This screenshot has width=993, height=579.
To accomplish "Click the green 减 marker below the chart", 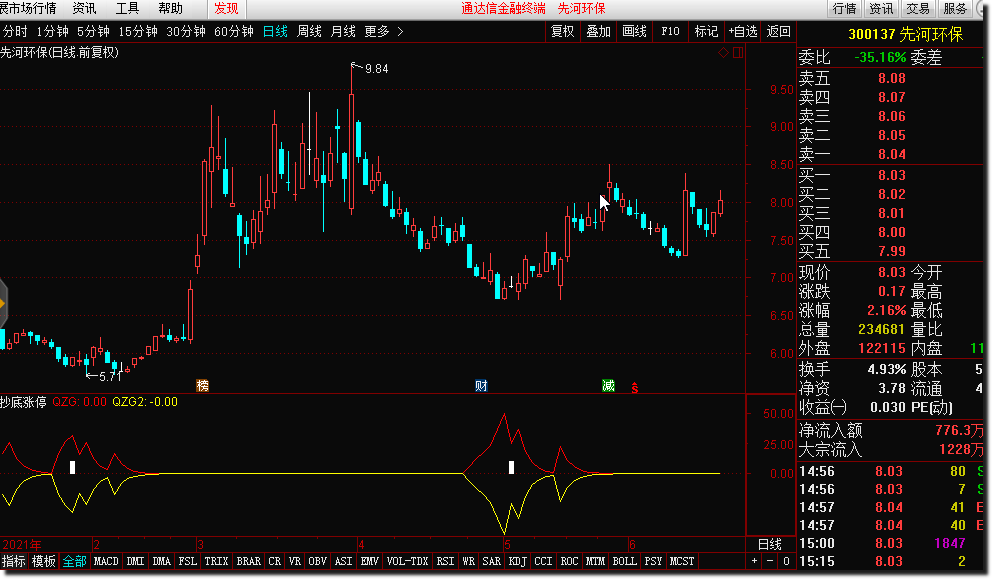I will pyautogui.click(x=608, y=385).
